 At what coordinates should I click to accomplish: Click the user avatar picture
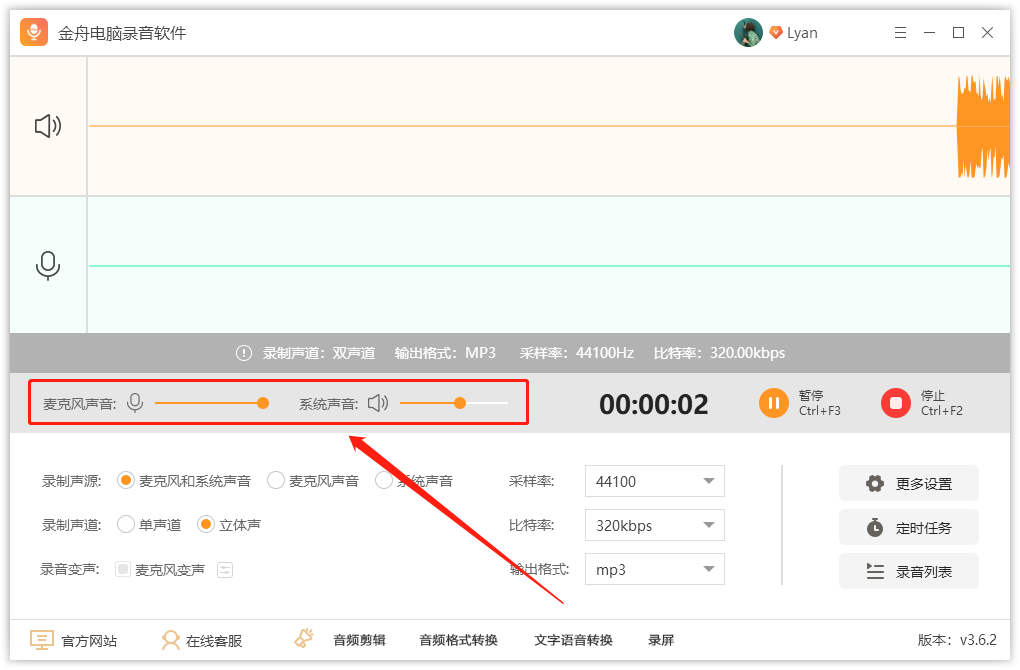[748, 33]
